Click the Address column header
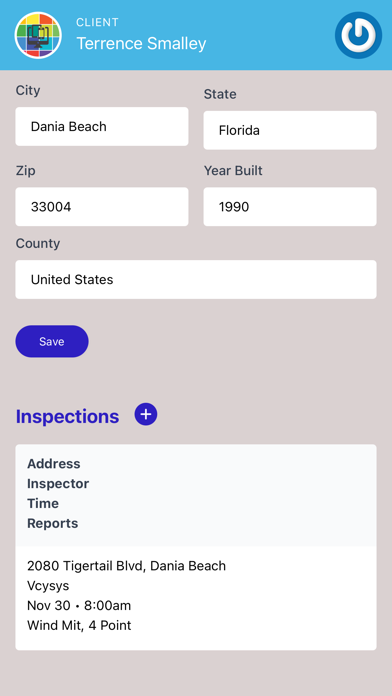 point(54,463)
